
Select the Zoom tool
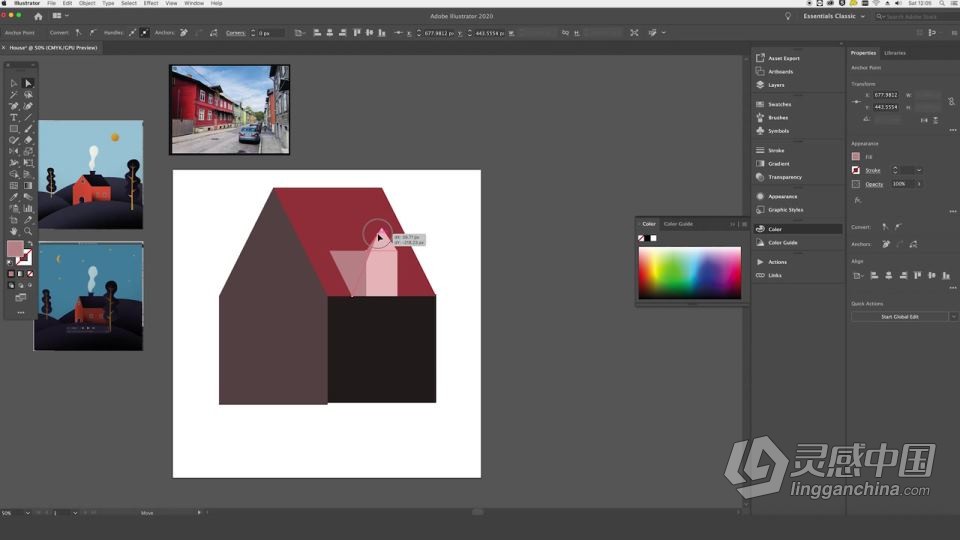28,231
